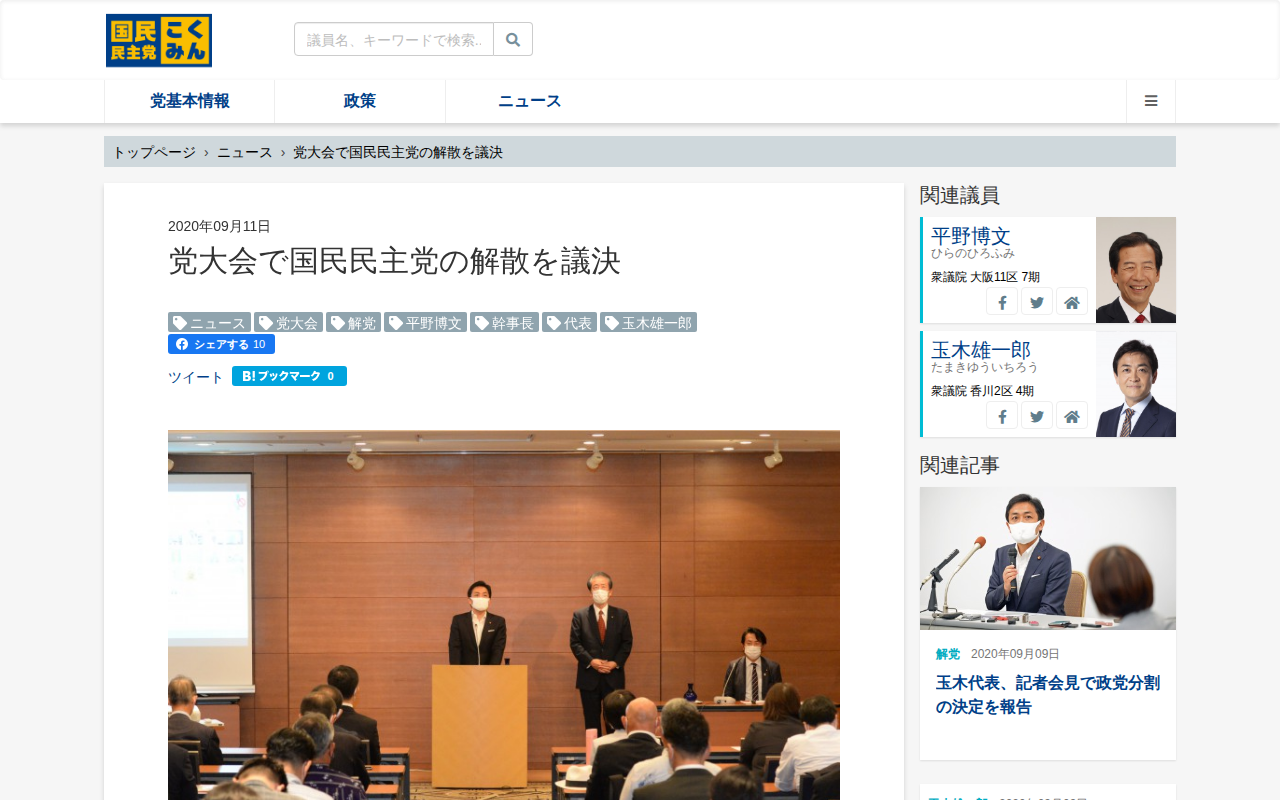
Task: Select the 代表 tag
Action: pyautogui.click(x=569, y=323)
